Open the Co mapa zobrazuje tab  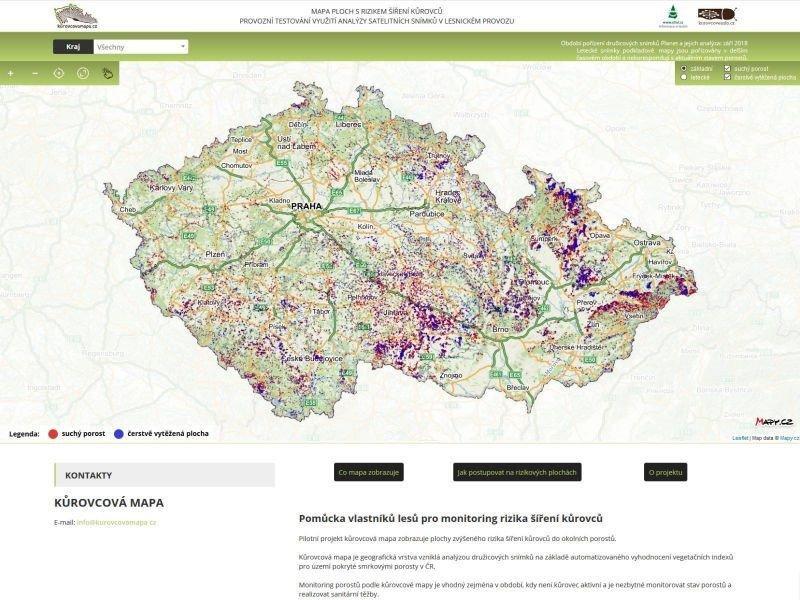[369, 472]
